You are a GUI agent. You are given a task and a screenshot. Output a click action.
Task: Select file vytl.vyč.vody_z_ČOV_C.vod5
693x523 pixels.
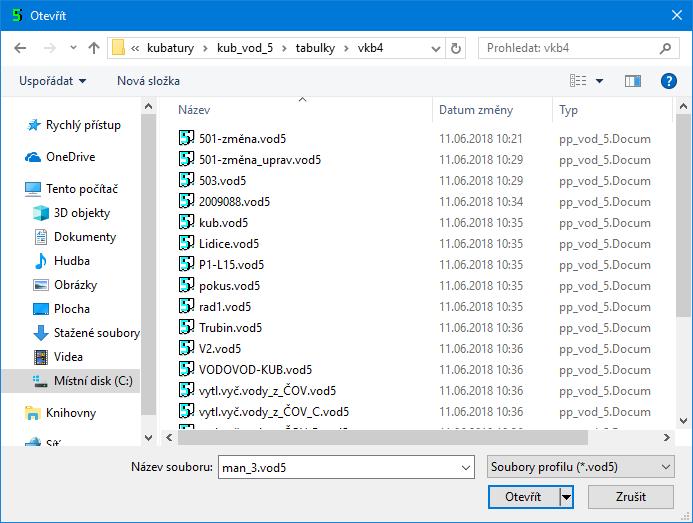(x=274, y=412)
